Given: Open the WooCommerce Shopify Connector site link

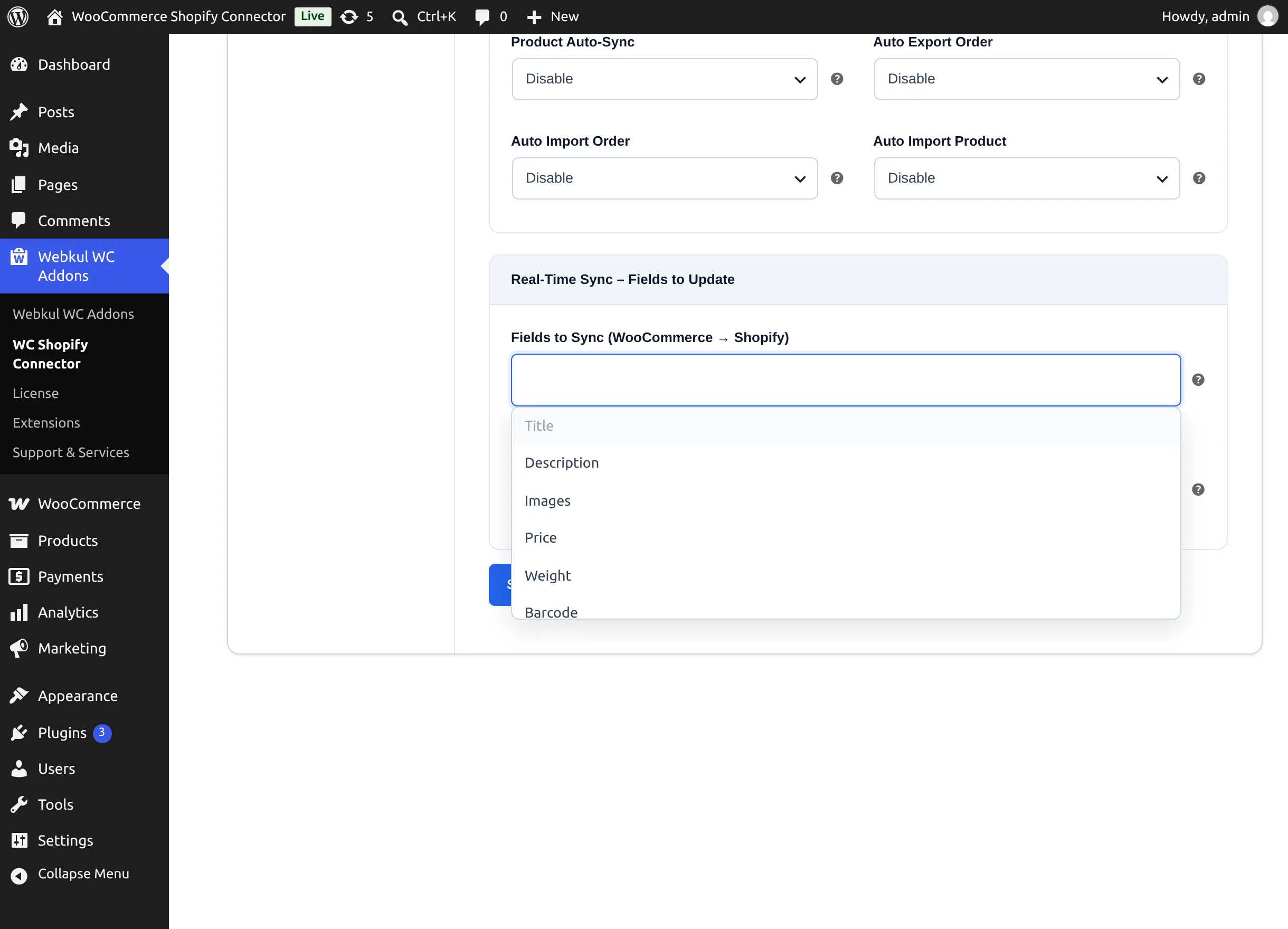Looking at the screenshot, I should (166, 16).
